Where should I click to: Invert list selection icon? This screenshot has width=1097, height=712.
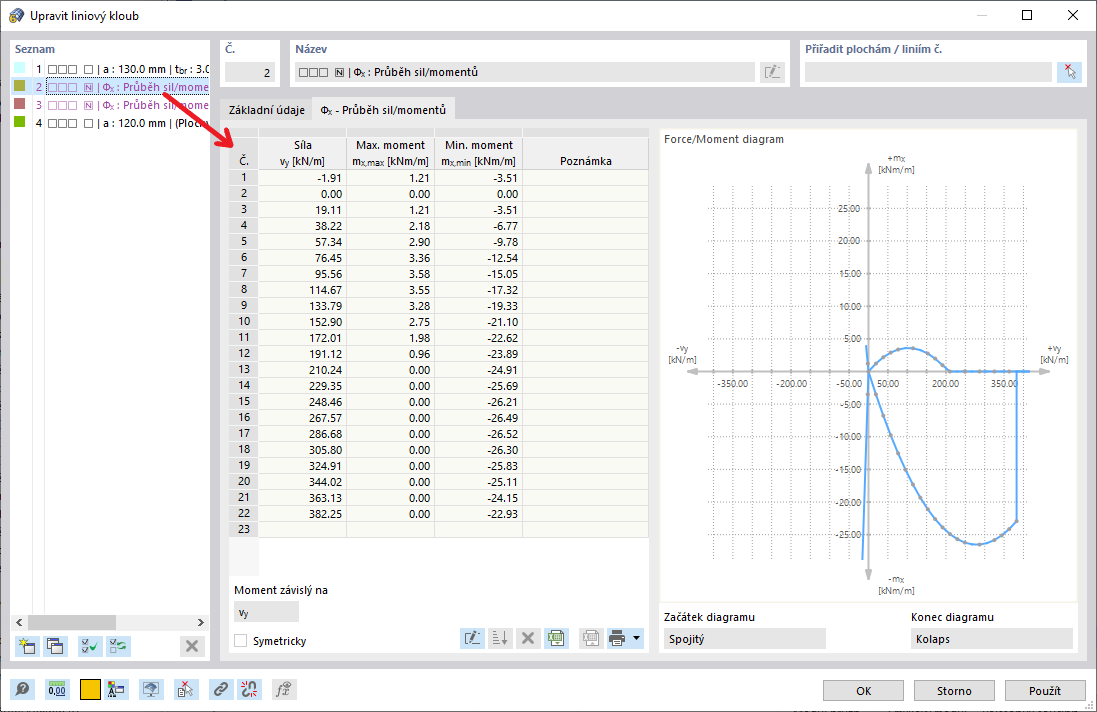pyautogui.click(x=118, y=646)
